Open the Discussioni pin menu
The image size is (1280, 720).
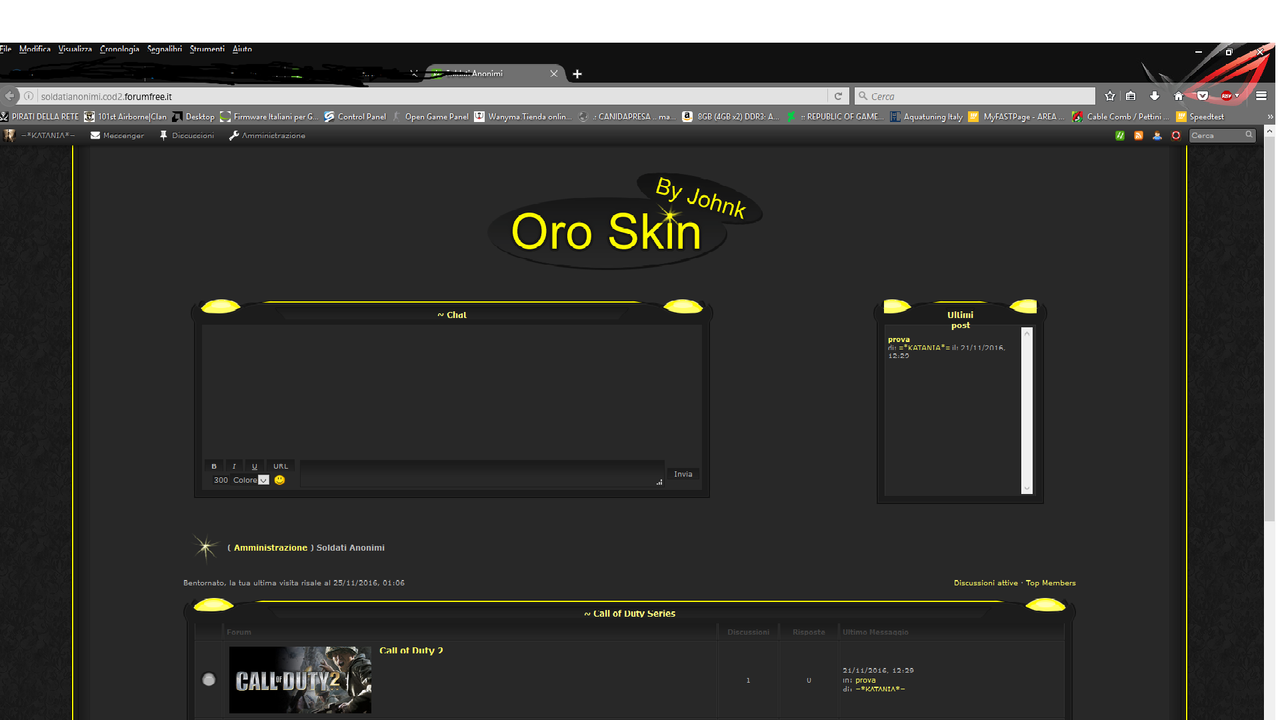[x=187, y=136]
